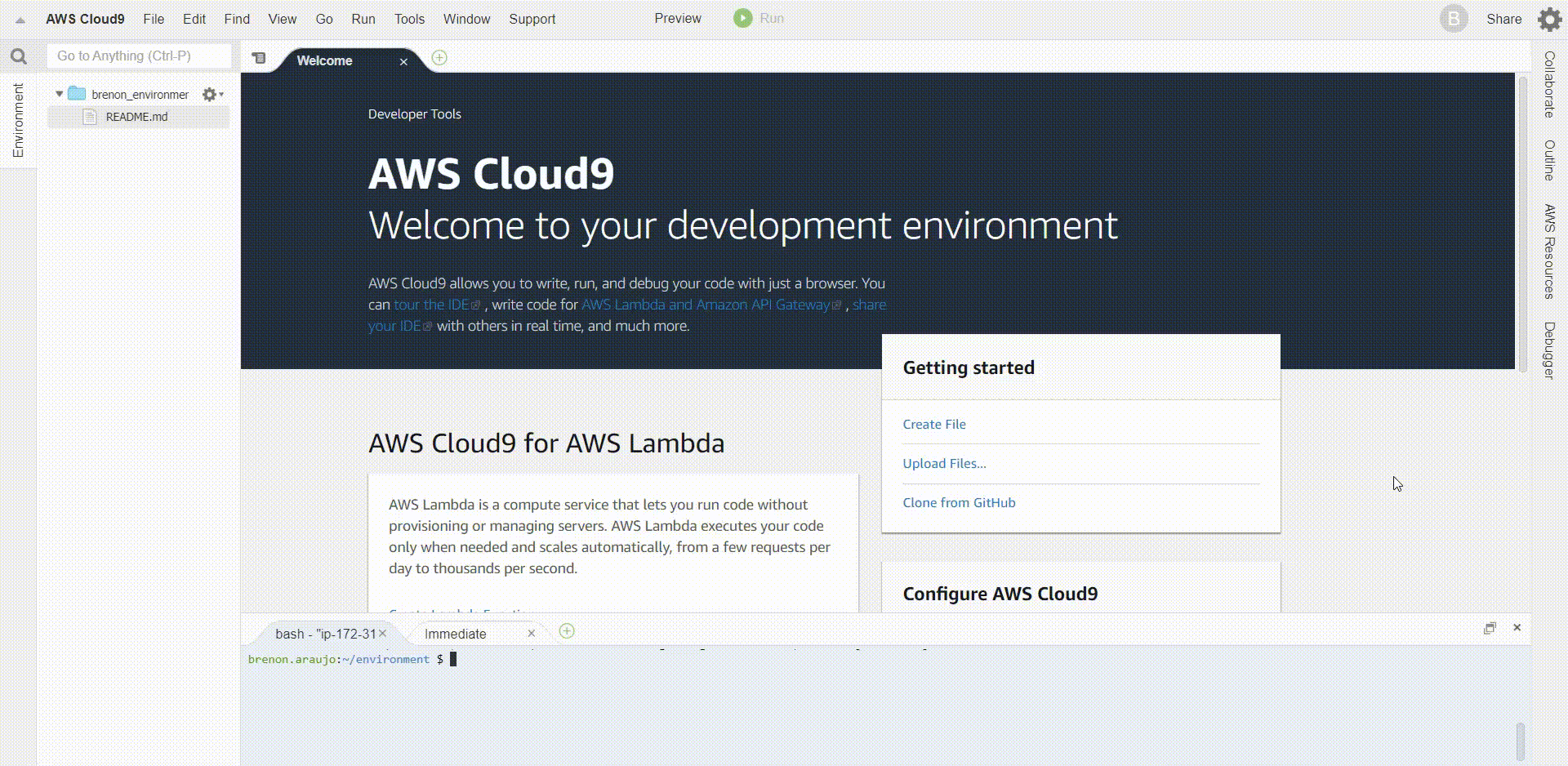Click the green Run play button
Screen dimensions: 1568x766
pyautogui.click(x=742, y=18)
